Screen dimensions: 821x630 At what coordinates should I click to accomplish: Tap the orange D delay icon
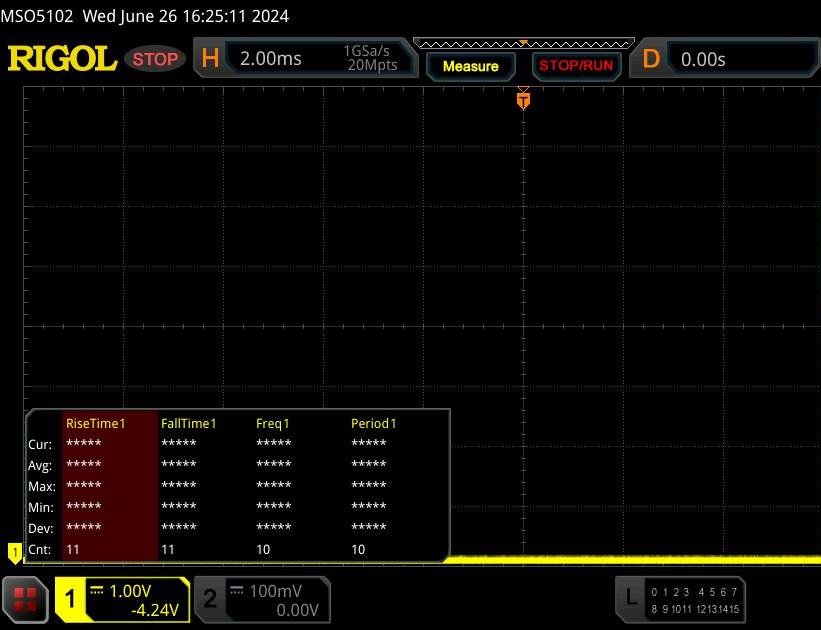point(651,59)
